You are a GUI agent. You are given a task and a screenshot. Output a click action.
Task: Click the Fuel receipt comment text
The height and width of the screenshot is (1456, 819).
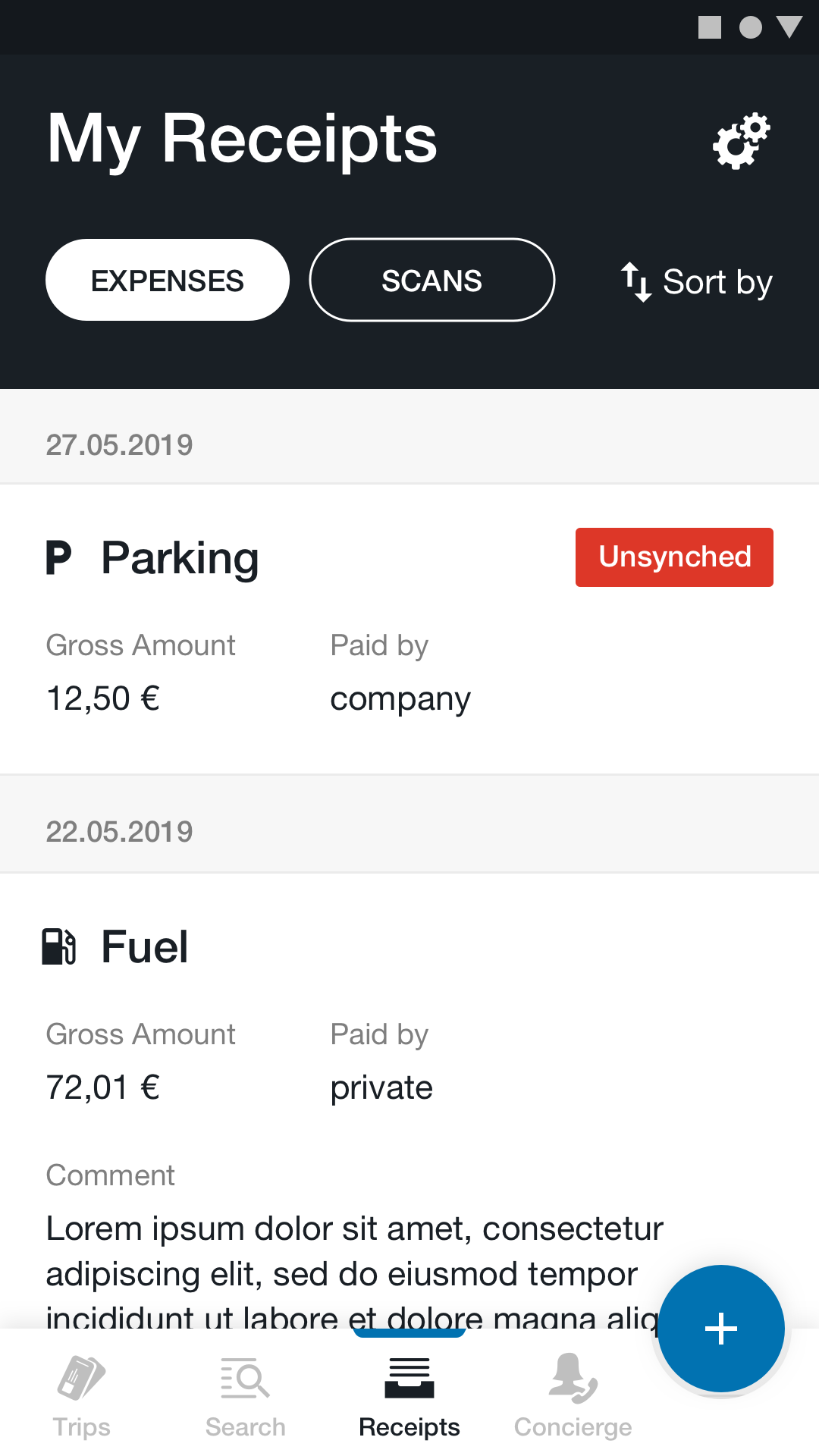tap(341, 1251)
